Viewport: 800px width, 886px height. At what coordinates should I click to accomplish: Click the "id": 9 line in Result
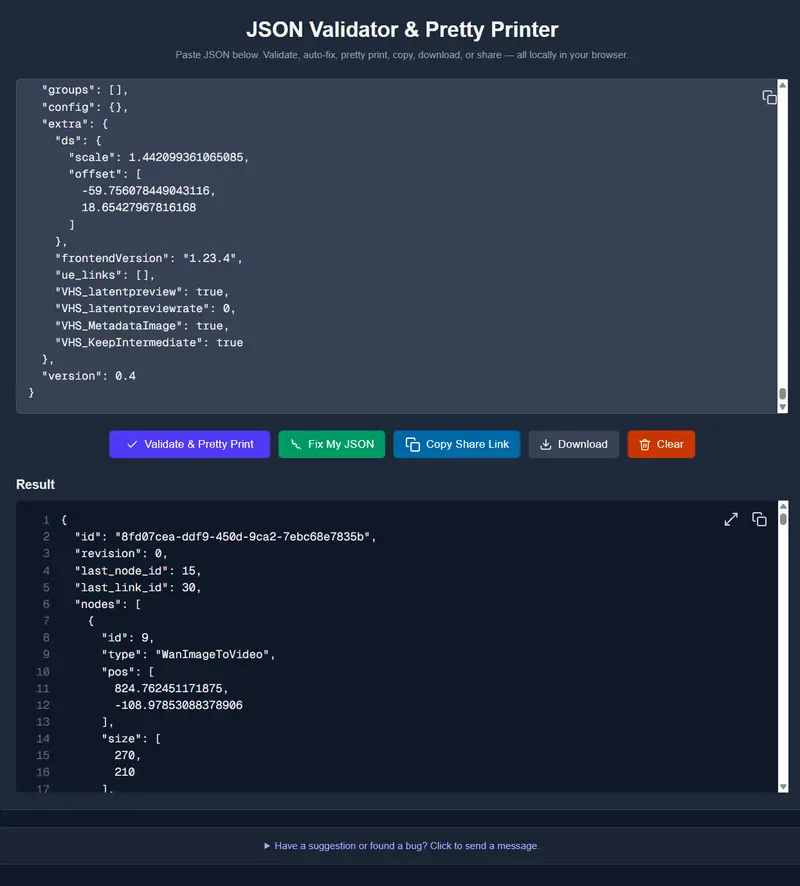click(128, 638)
